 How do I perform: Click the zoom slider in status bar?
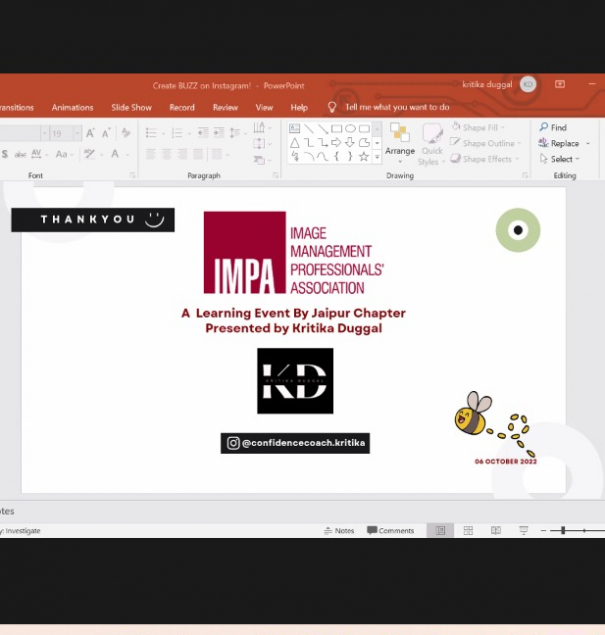(x=564, y=531)
